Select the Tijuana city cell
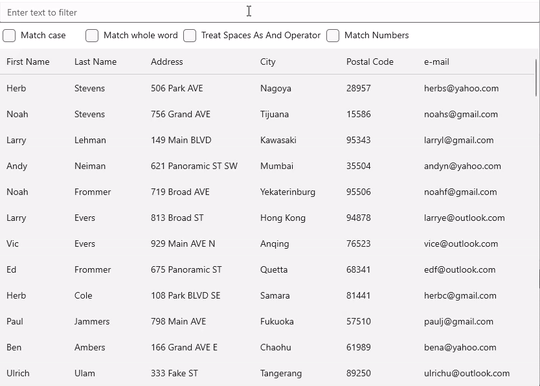Viewport: 540px width, 386px height. [x=274, y=114]
